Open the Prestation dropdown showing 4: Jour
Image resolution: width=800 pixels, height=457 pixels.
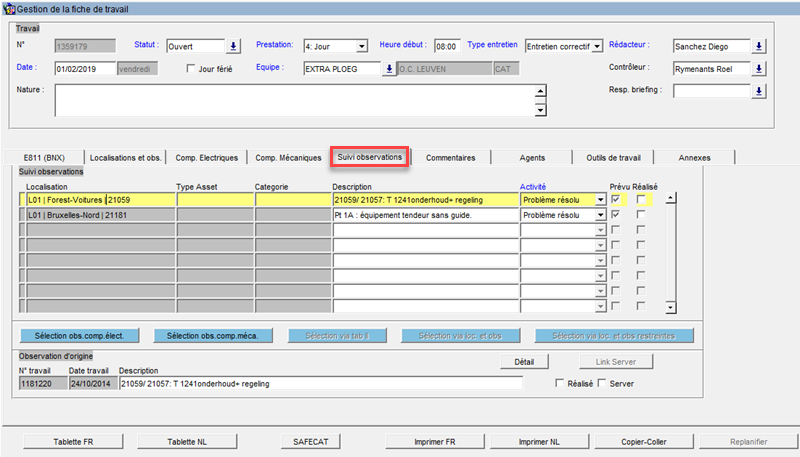point(362,46)
